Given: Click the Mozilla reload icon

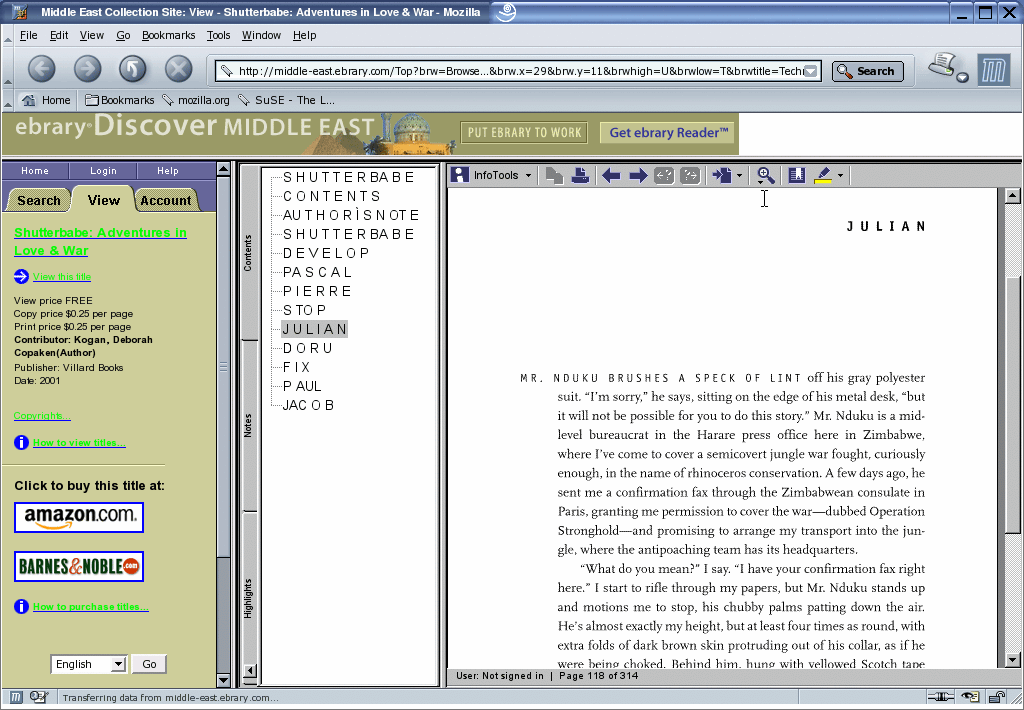Looking at the screenshot, I should tap(133, 68).
